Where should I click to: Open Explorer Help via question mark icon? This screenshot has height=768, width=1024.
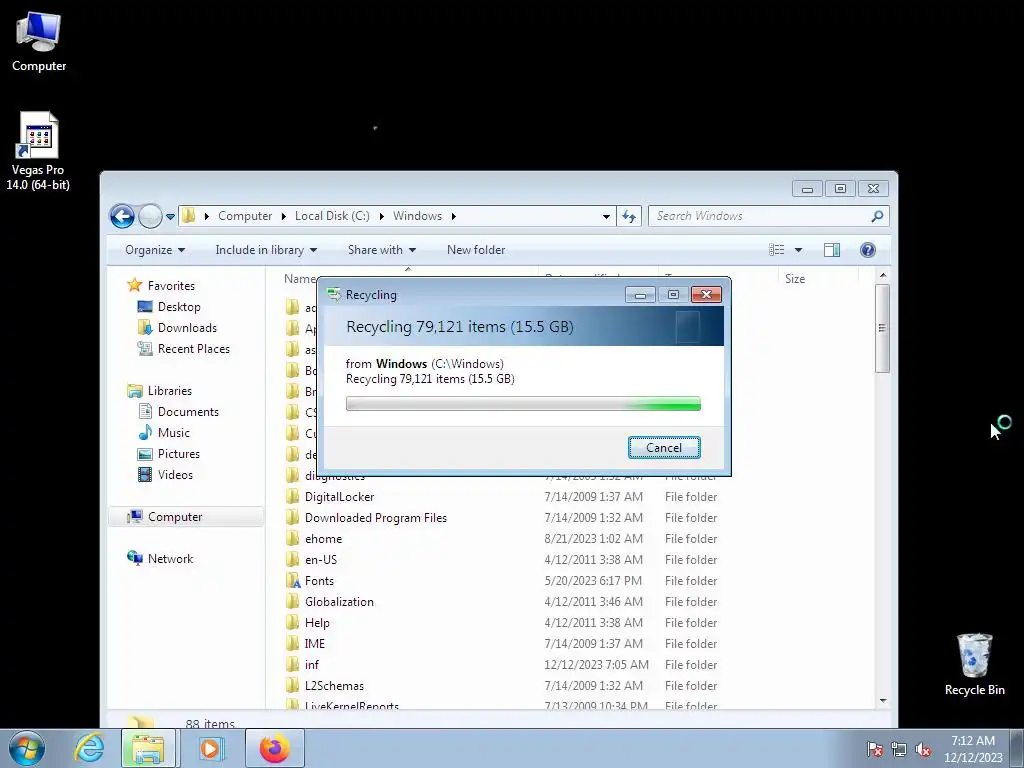click(x=867, y=250)
